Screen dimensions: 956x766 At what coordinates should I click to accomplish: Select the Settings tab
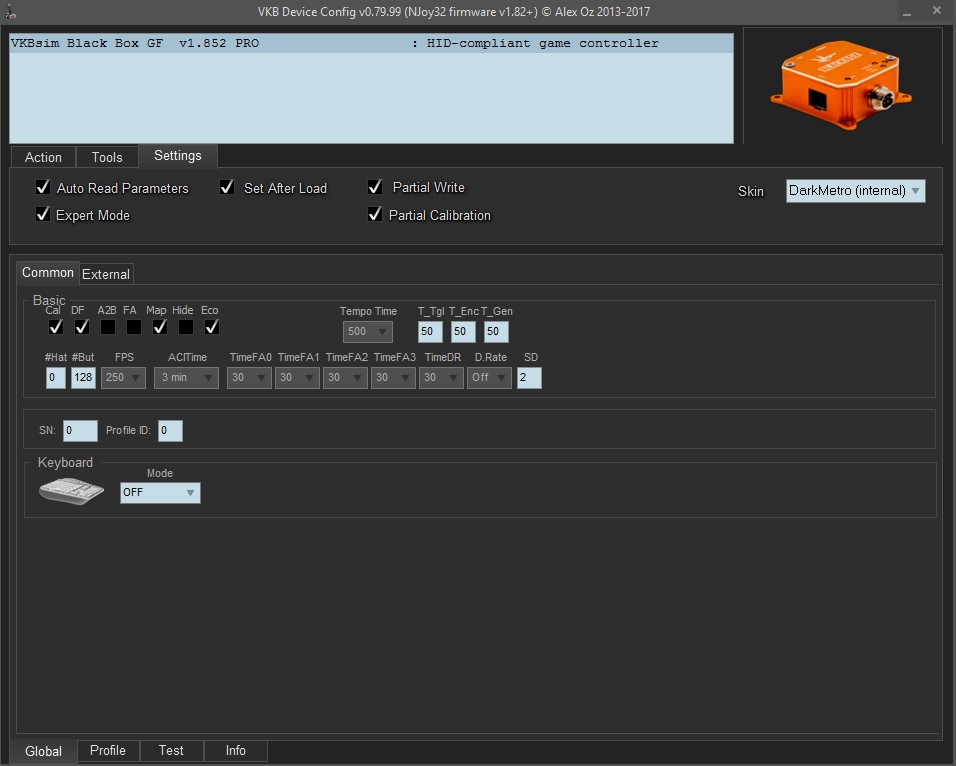[x=177, y=156]
